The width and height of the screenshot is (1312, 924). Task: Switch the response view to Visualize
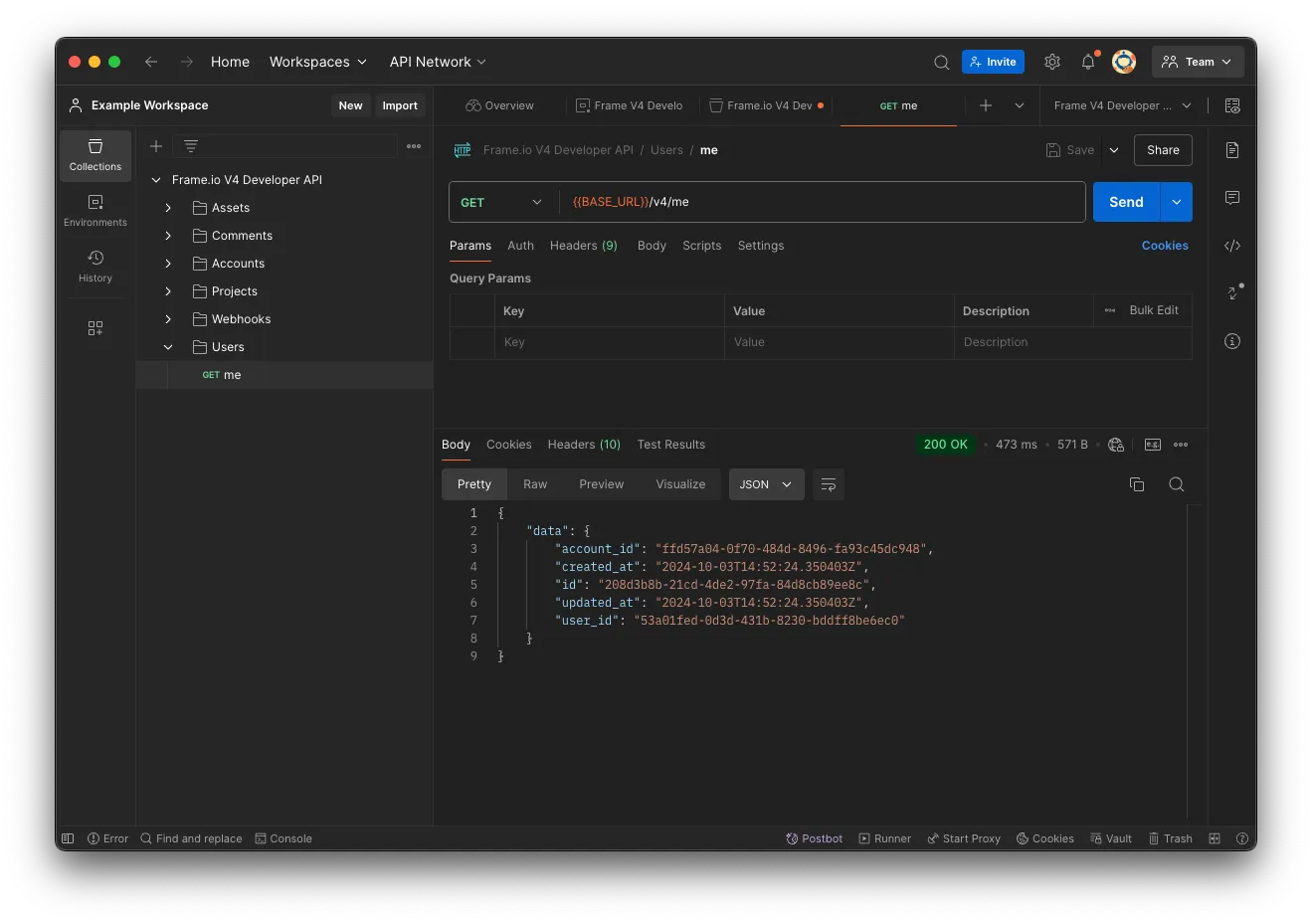pyautogui.click(x=680, y=484)
